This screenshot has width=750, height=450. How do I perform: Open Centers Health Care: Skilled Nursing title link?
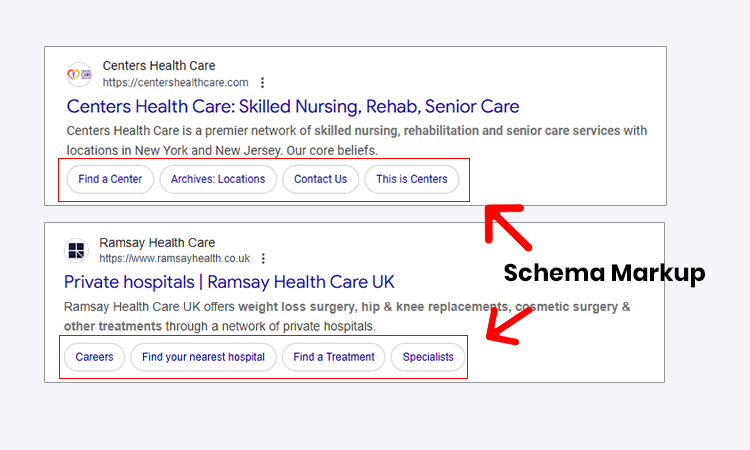(293, 106)
